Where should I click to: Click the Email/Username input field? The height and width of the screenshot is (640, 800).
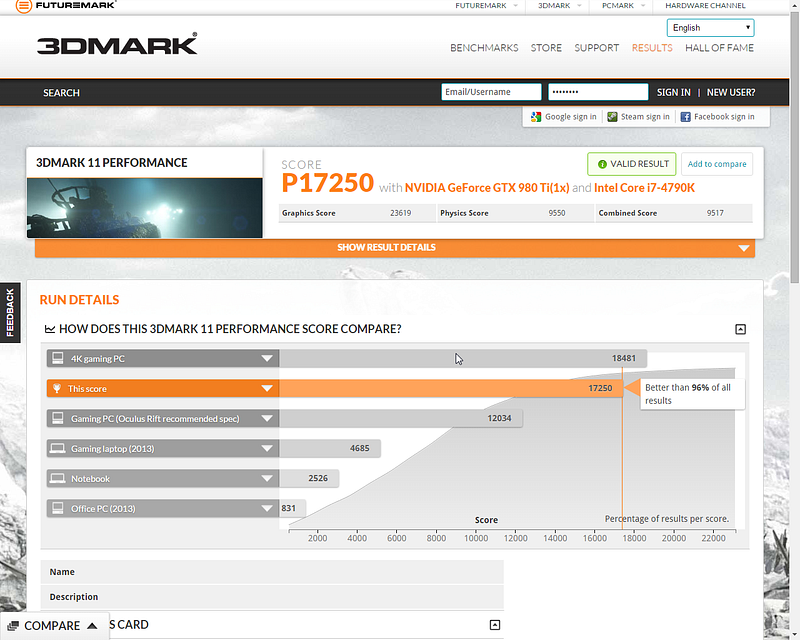coord(491,92)
